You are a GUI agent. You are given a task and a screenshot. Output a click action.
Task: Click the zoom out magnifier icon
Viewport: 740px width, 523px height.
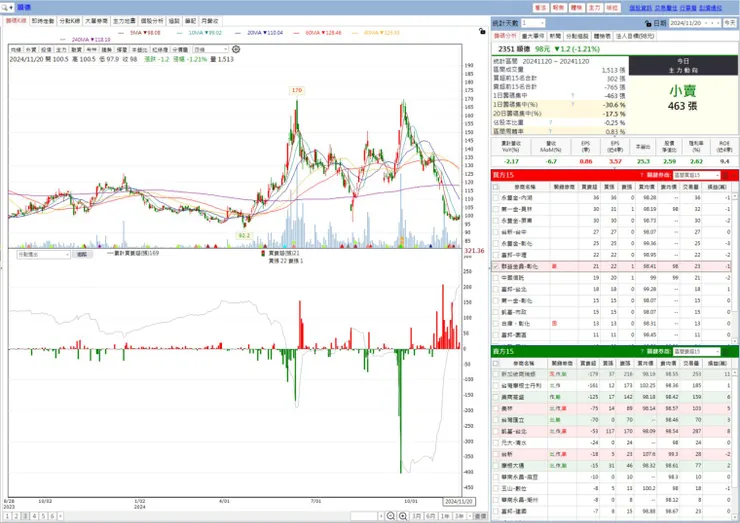coord(391,516)
